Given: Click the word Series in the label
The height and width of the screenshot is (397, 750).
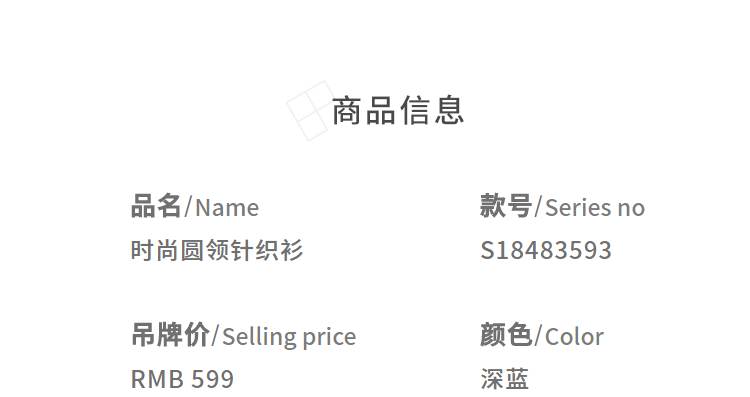Looking at the screenshot, I should (x=578, y=208).
